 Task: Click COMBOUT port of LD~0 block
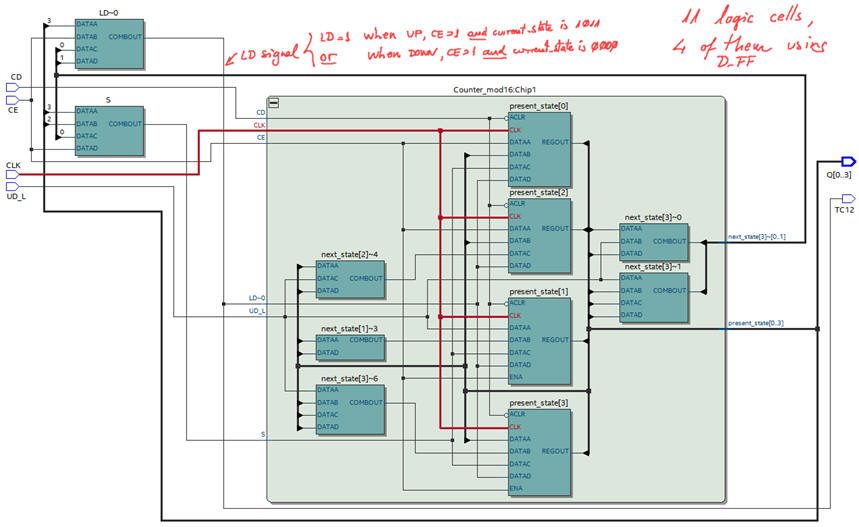point(125,37)
